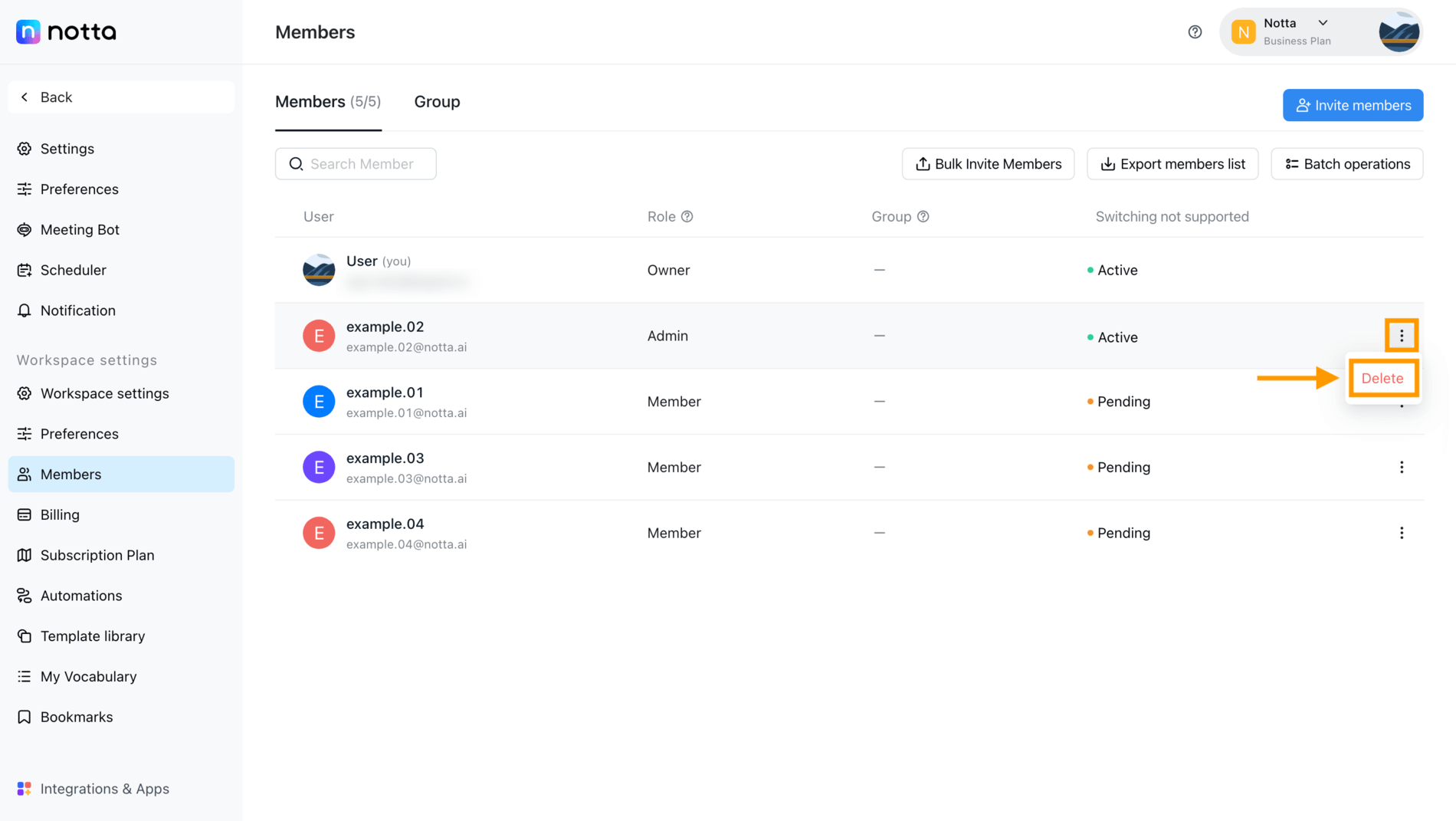Click the example.04@notta.ai email

[x=406, y=545]
